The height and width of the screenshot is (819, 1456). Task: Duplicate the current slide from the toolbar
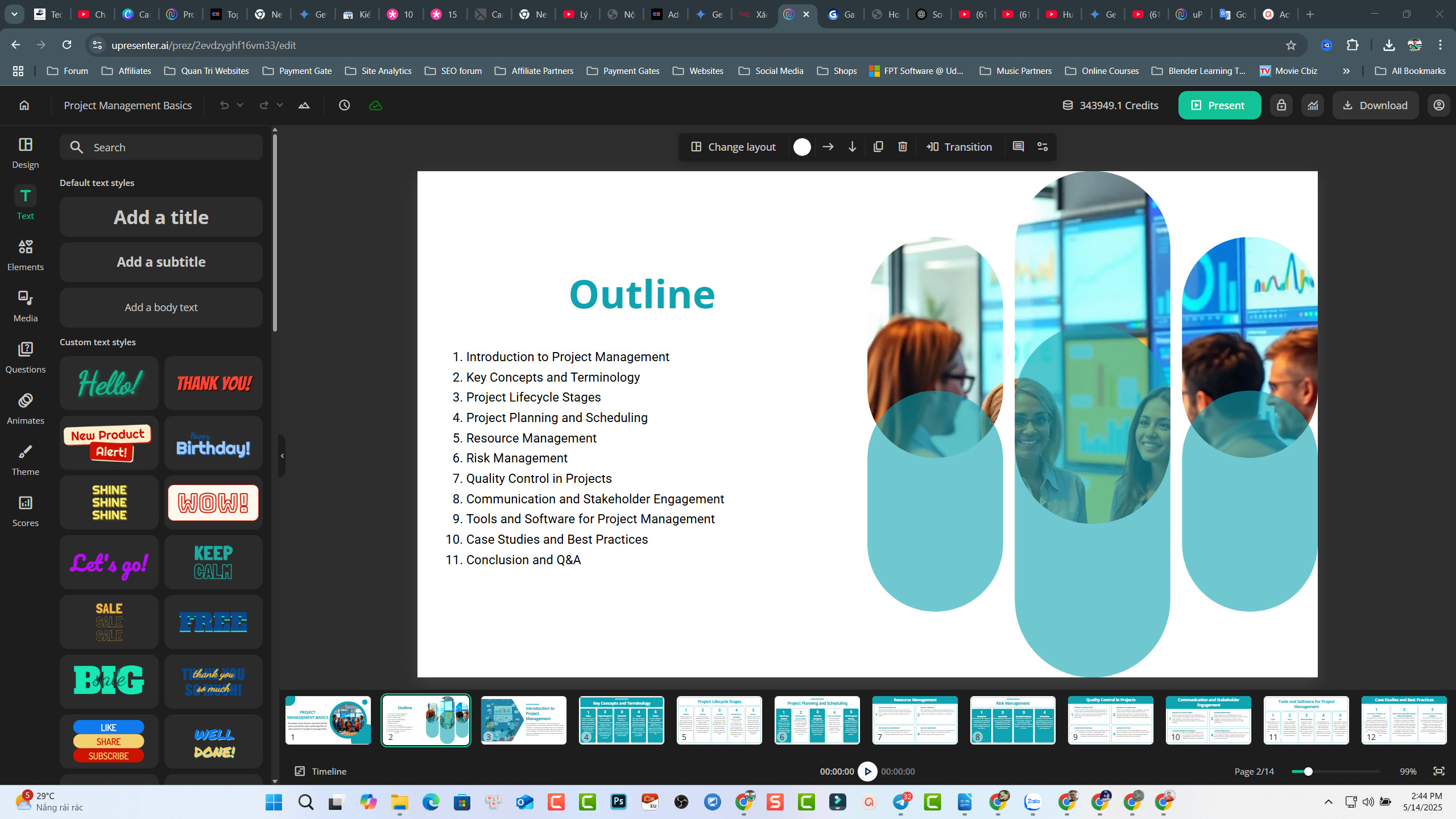pyautogui.click(x=878, y=147)
